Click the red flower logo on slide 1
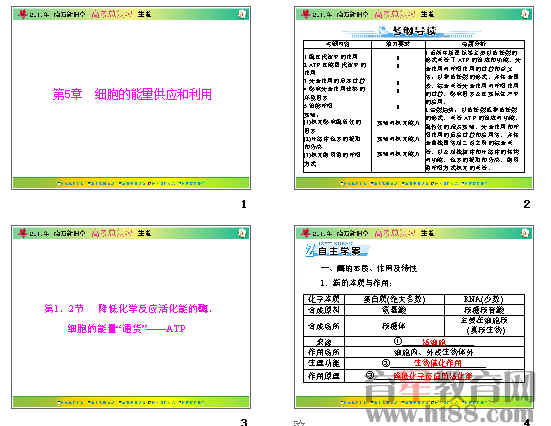Image resolution: width=551 pixels, height=426 pixels. pyautogui.click(x=23, y=14)
